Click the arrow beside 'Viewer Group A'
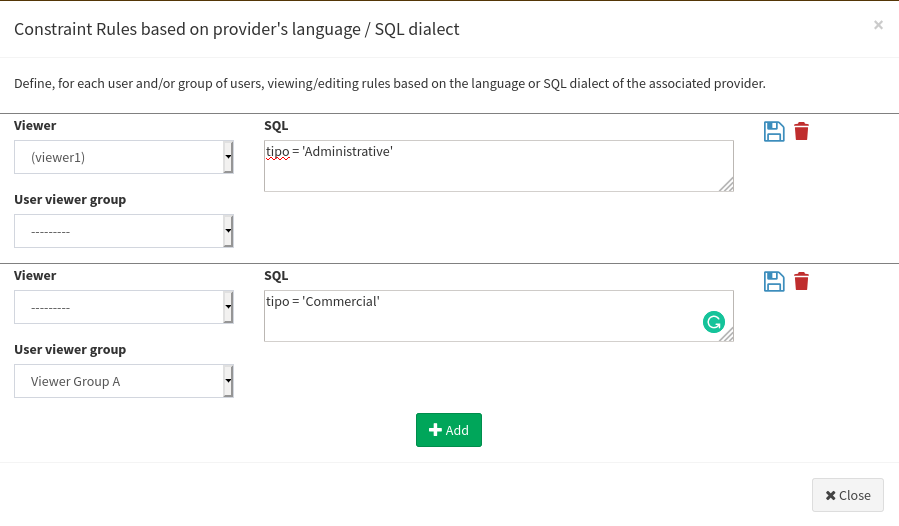 tap(228, 381)
